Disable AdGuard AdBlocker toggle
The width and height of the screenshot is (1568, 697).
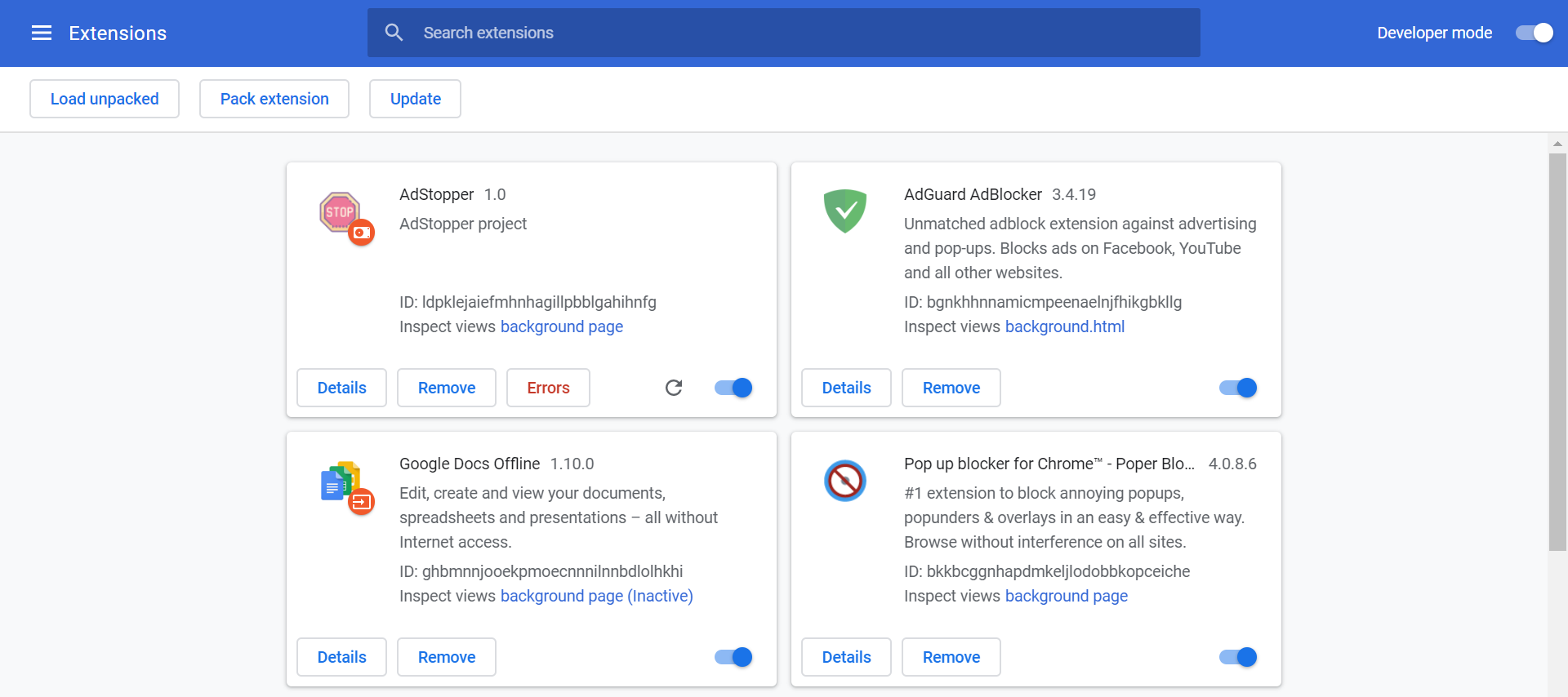click(1238, 388)
